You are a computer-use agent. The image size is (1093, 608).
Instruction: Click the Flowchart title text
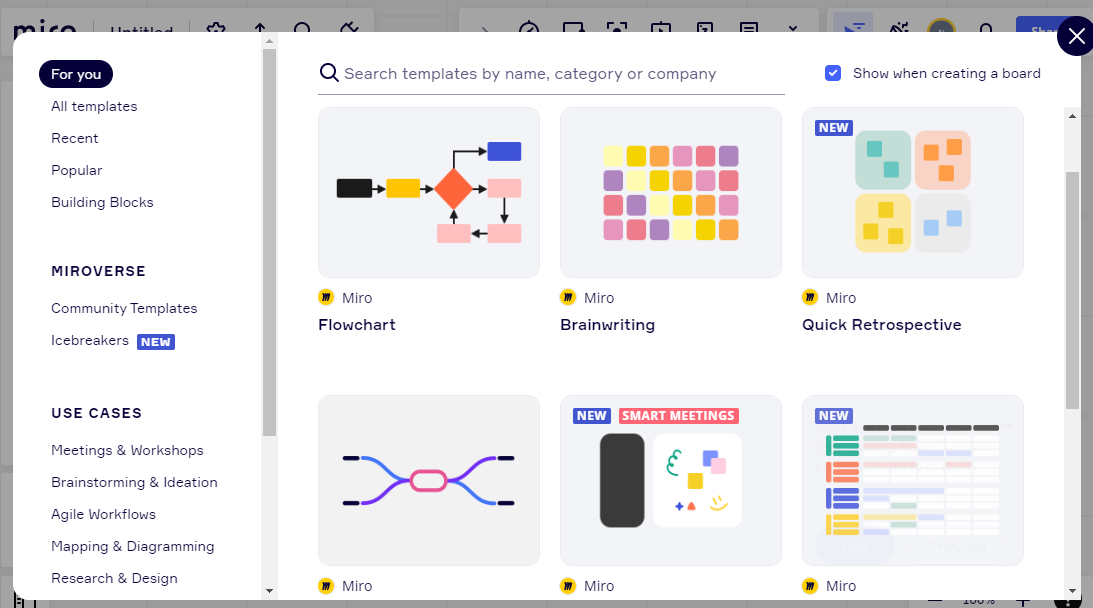(357, 325)
